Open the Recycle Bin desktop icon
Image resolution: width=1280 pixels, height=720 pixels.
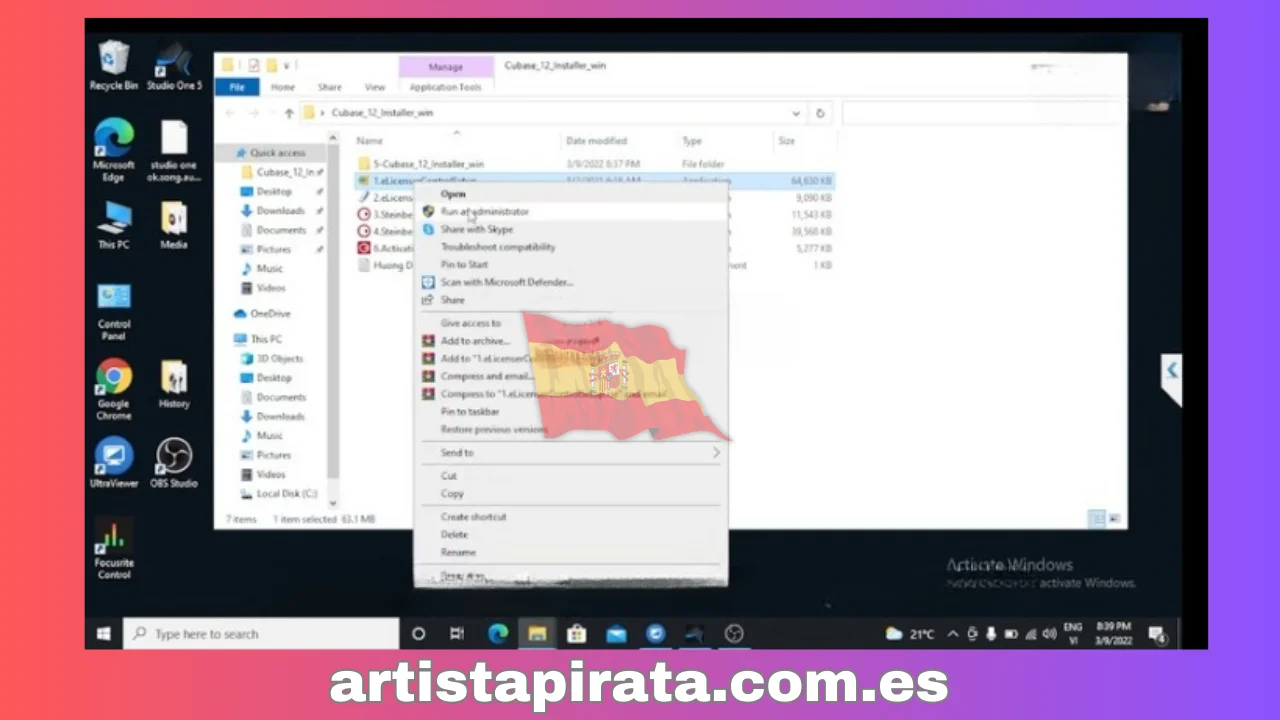pyautogui.click(x=113, y=66)
